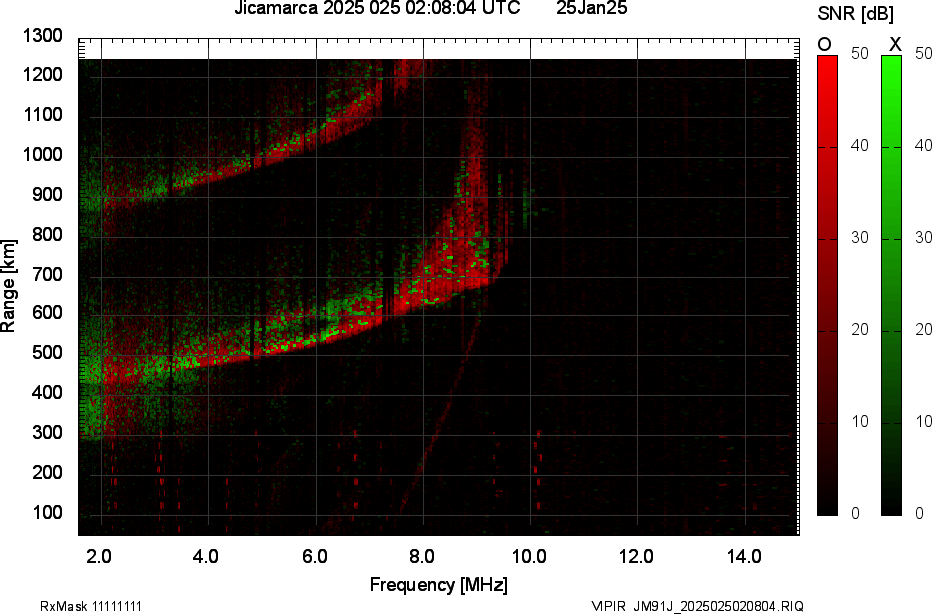The height and width of the screenshot is (614, 932).
Task: Click the '900' range tick label
Action: tap(47, 194)
